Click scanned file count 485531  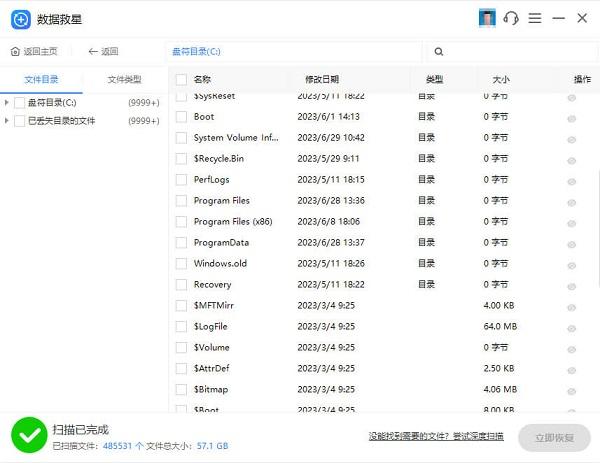pyautogui.click(x=117, y=446)
